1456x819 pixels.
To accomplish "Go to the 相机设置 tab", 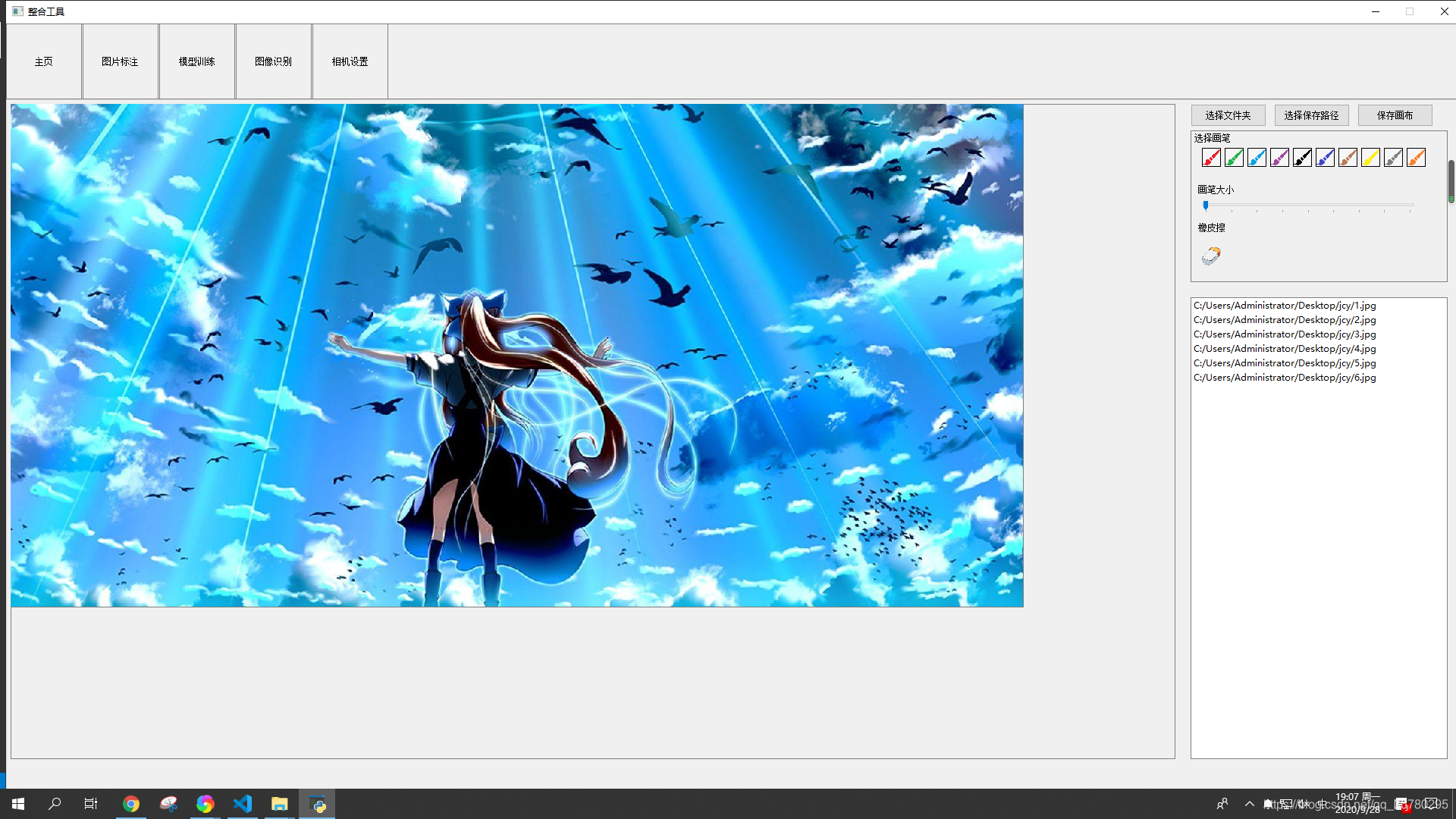I will (x=350, y=61).
